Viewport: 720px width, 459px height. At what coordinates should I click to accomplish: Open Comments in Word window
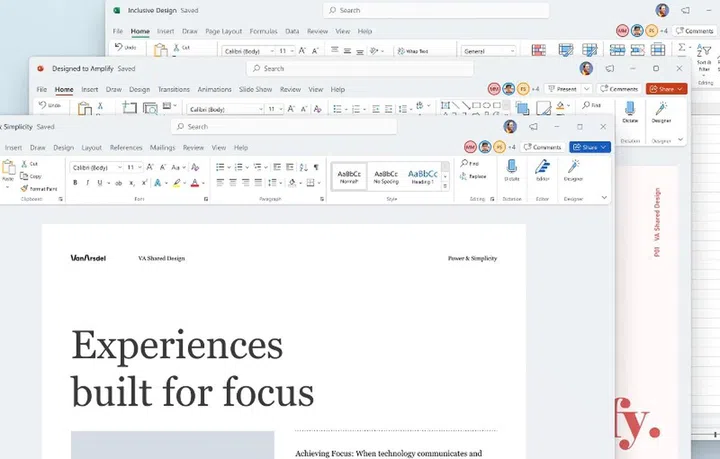(x=542, y=147)
